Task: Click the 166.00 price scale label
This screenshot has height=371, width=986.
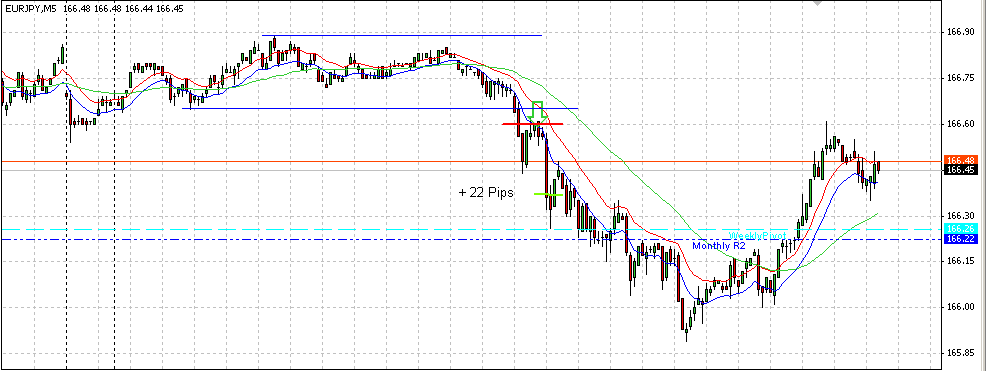Action: 961,307
